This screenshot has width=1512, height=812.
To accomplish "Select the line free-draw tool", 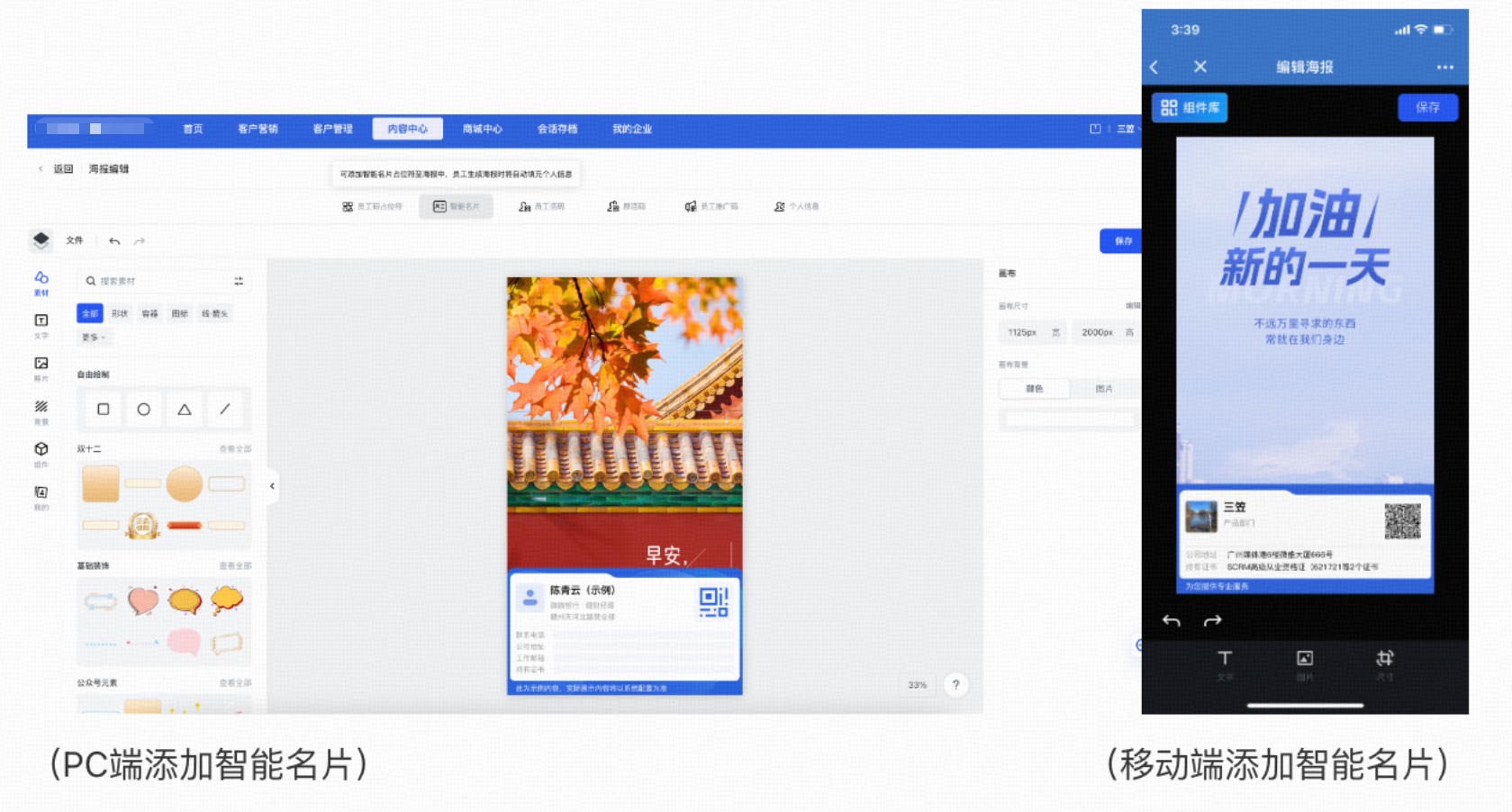I will click(225, 409).
